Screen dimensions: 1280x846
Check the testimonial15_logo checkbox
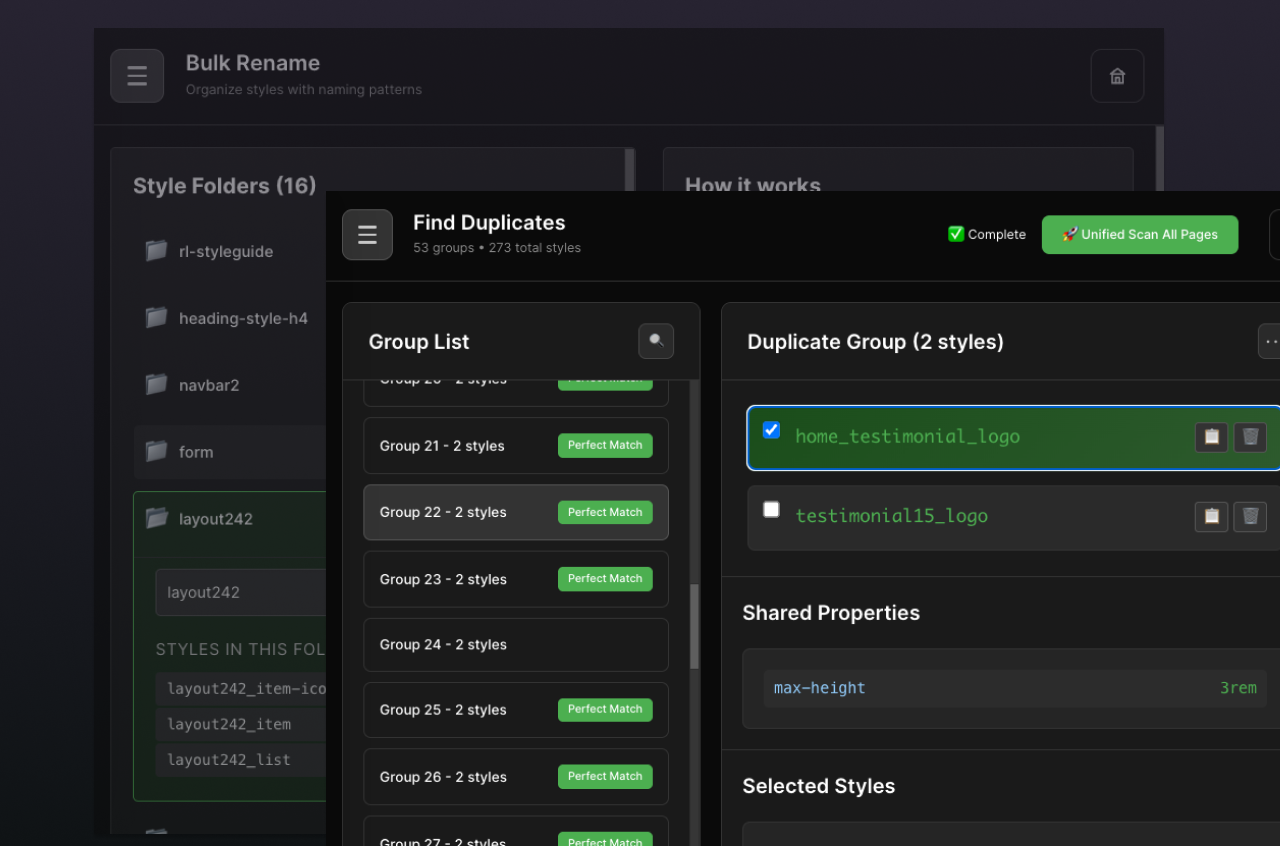[771, 509]
